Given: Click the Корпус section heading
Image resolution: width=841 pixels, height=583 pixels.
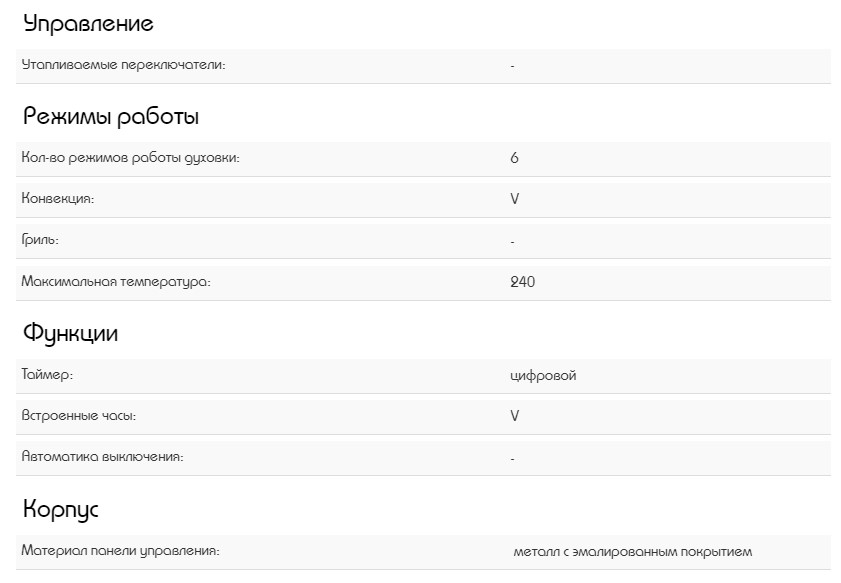Looking at the screenshot, I should pos(61,509).
